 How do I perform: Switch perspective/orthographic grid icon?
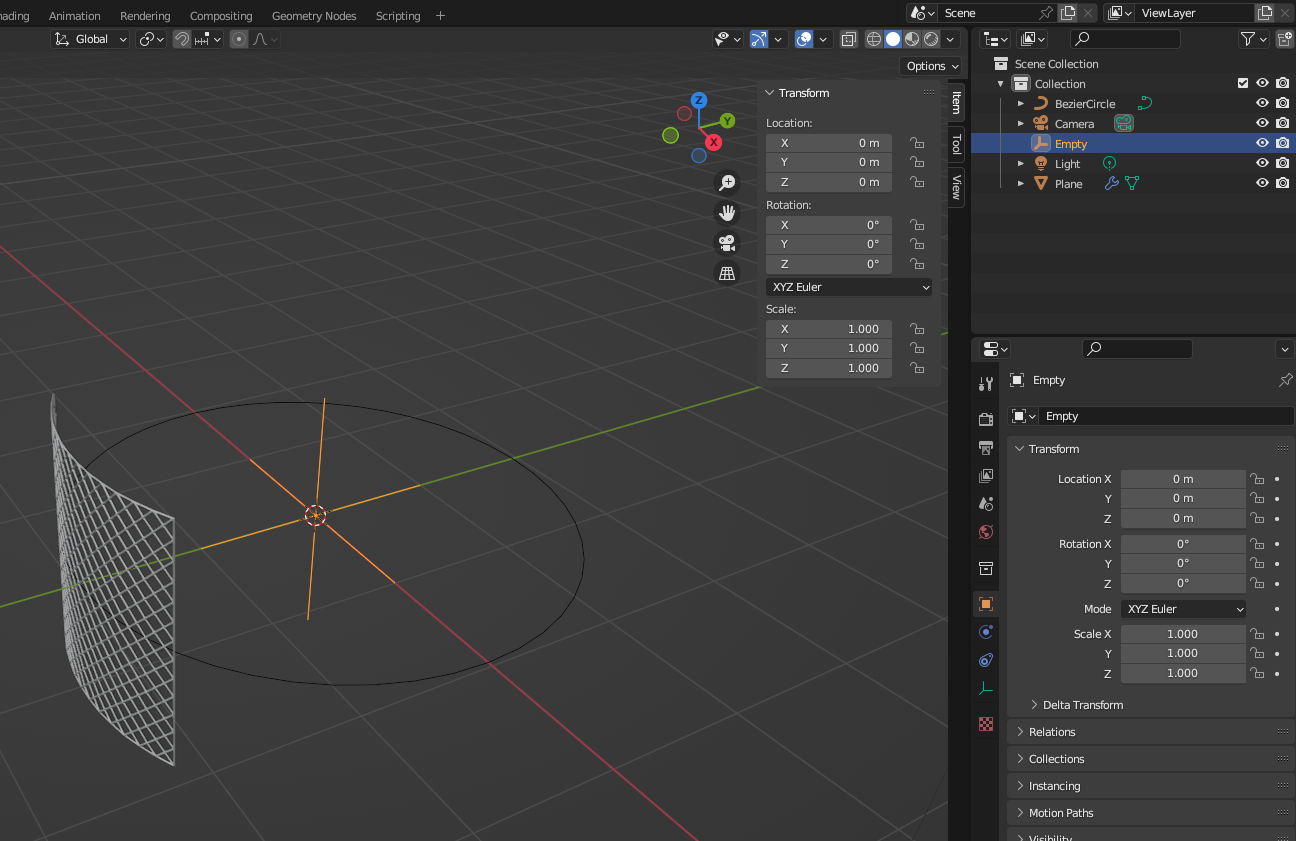tap(727, 273)
